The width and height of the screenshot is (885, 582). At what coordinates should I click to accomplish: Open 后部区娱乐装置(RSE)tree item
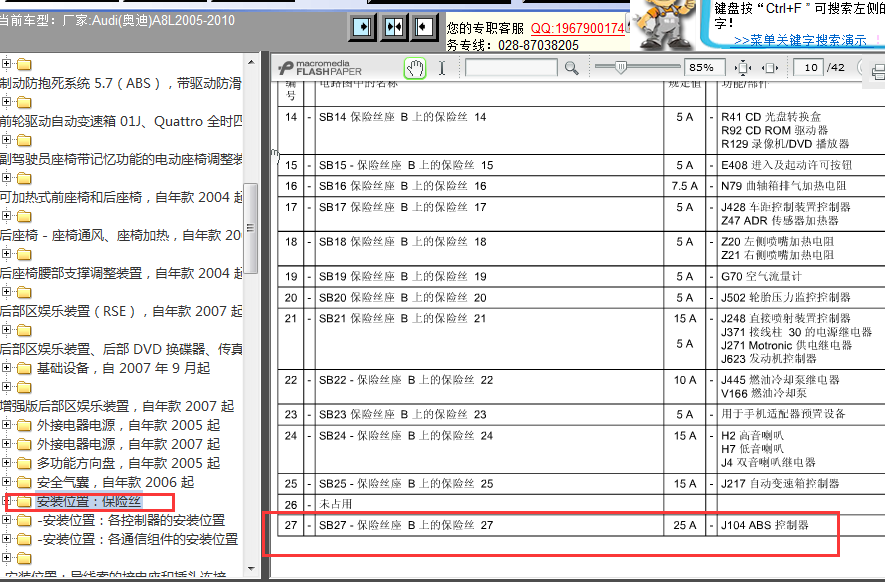point(121,311)
